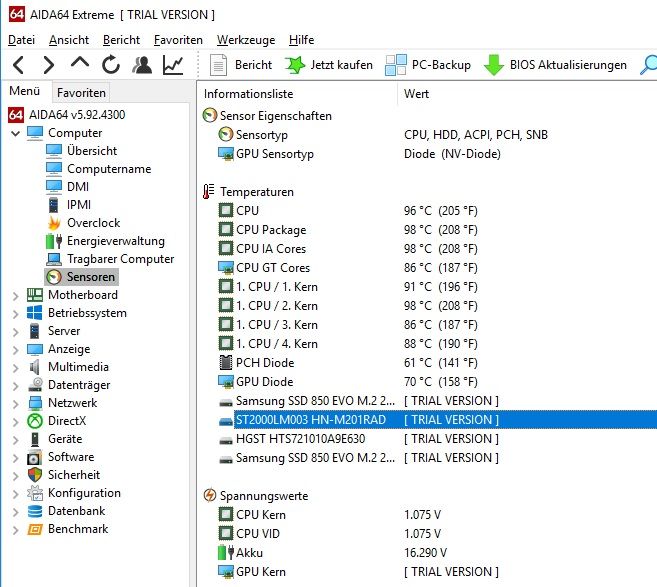Viewport: 657px width, 587px height.
Task: Click the Wert column header
Action: click(x=417, y=93)
